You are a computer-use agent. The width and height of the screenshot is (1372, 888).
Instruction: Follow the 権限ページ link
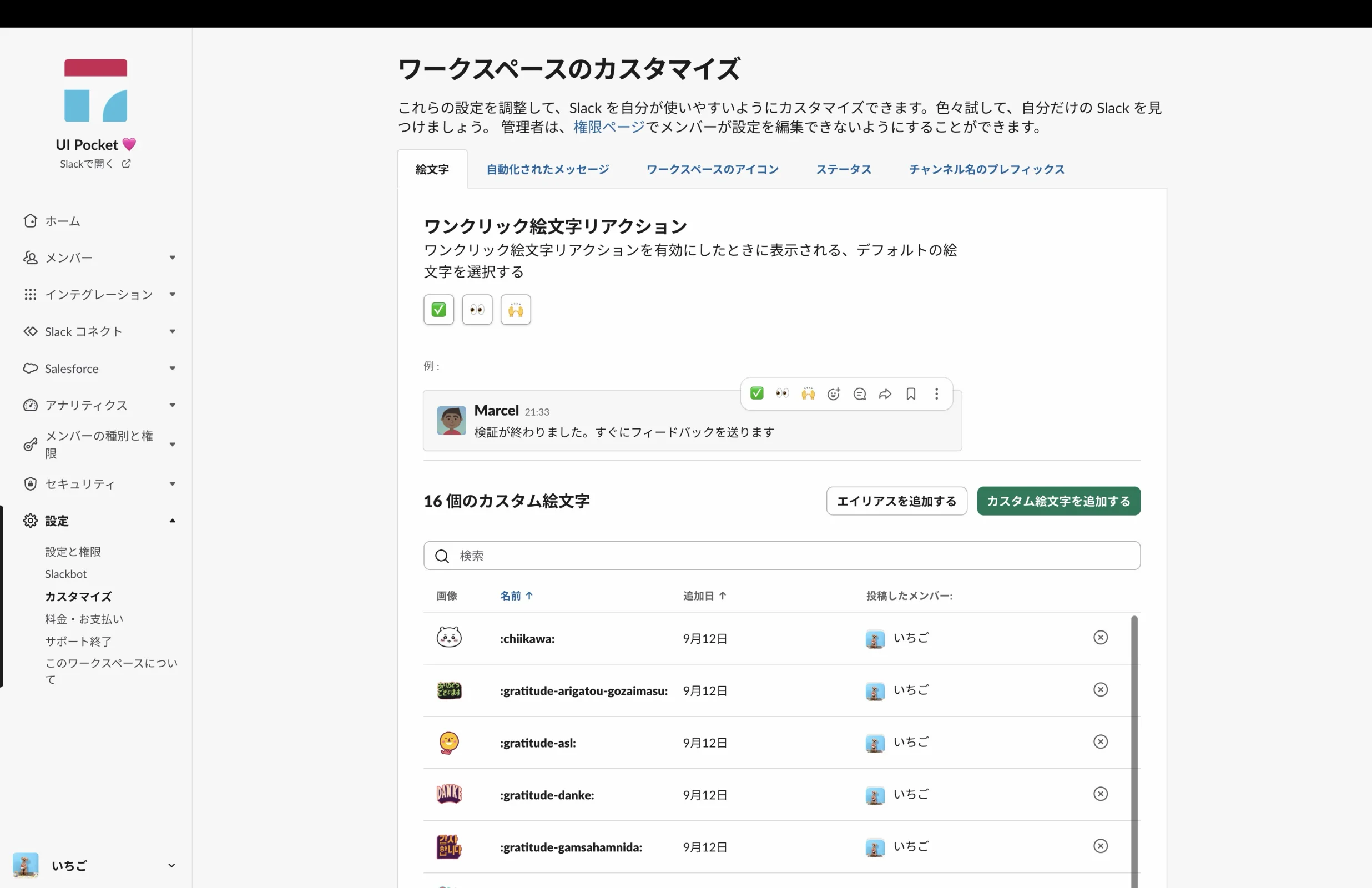click(609, 127)
